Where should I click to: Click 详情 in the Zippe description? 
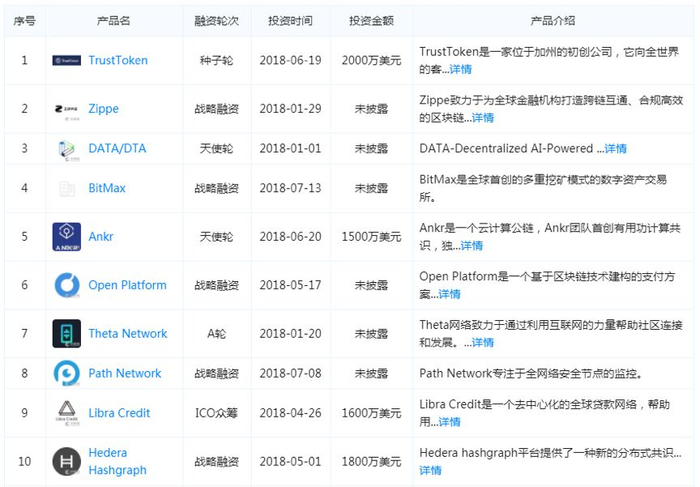tap(483, 118)
